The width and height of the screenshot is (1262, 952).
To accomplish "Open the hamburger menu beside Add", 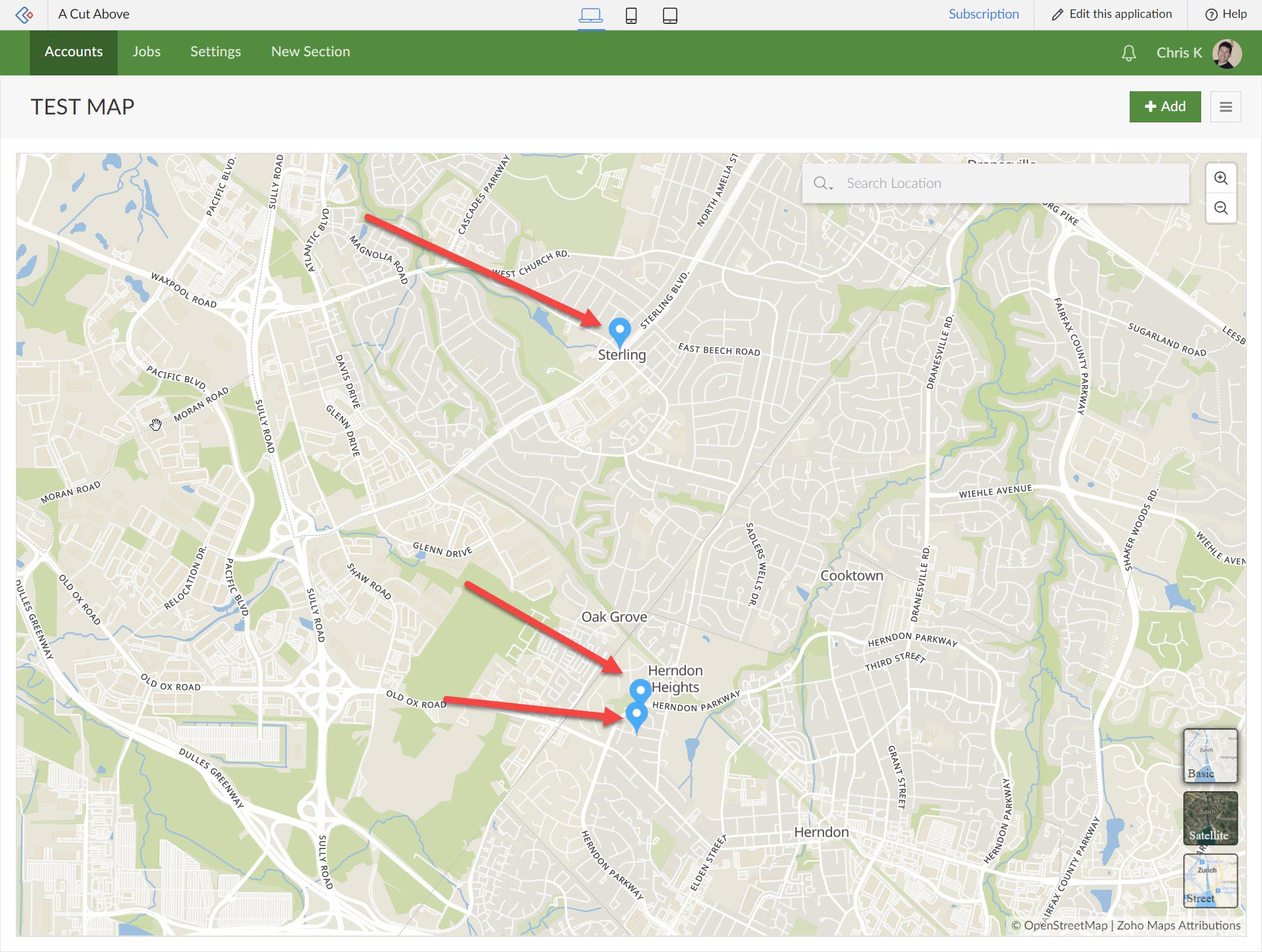I will click(x=1226, y=107).
